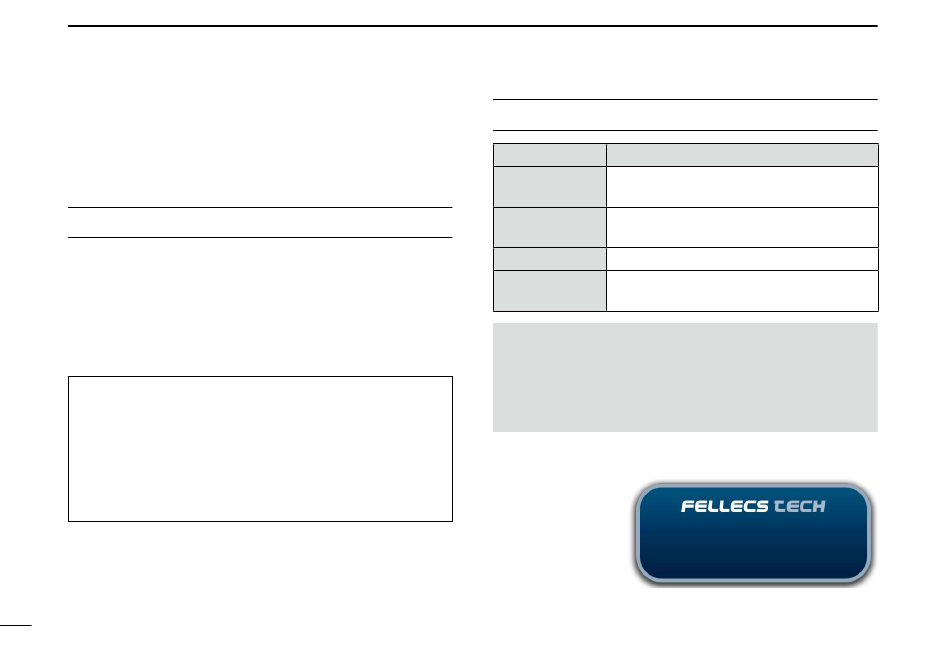The width and height of the screenshot is (950, 670).
Task: Click the white cell in the thin table row
Action: pyautogui.click(x=742, y=259)
